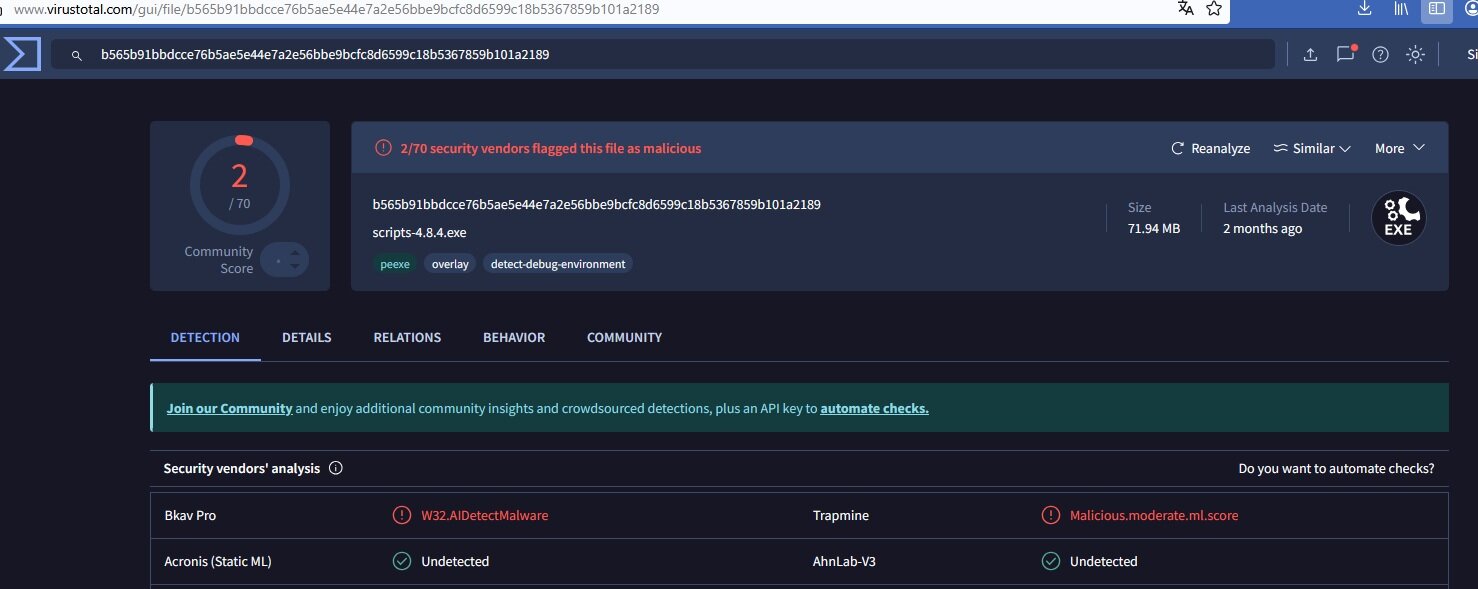1478x589 pixels.
Task: Open the RELATIONS tab
Action: (x=407, y=338)
